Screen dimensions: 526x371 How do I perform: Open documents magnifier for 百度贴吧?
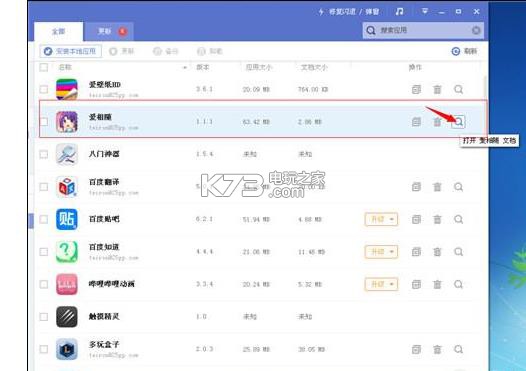click(x=459, y=219)
